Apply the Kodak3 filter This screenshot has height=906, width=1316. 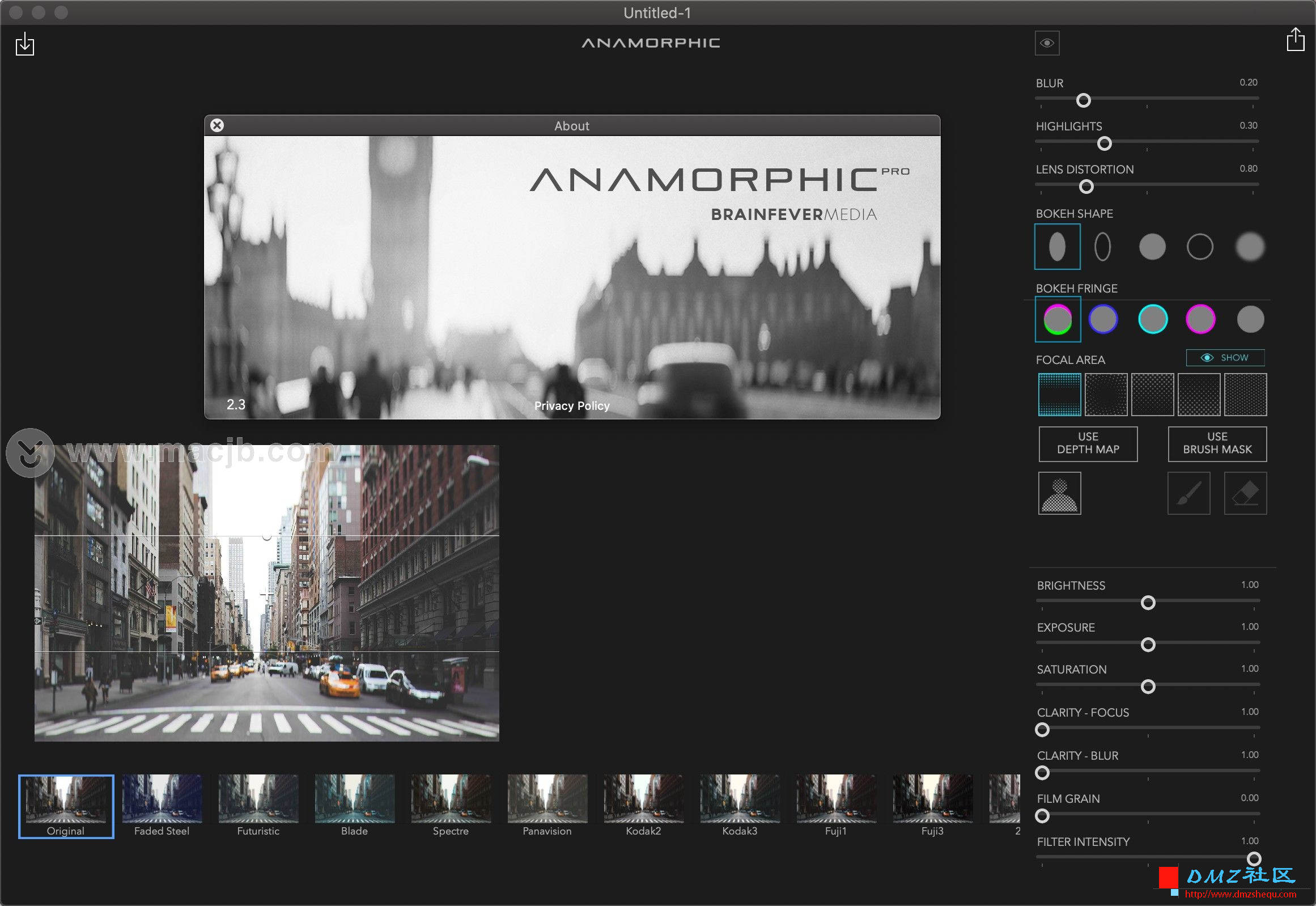pyautogui.click(x=740, y=807)
